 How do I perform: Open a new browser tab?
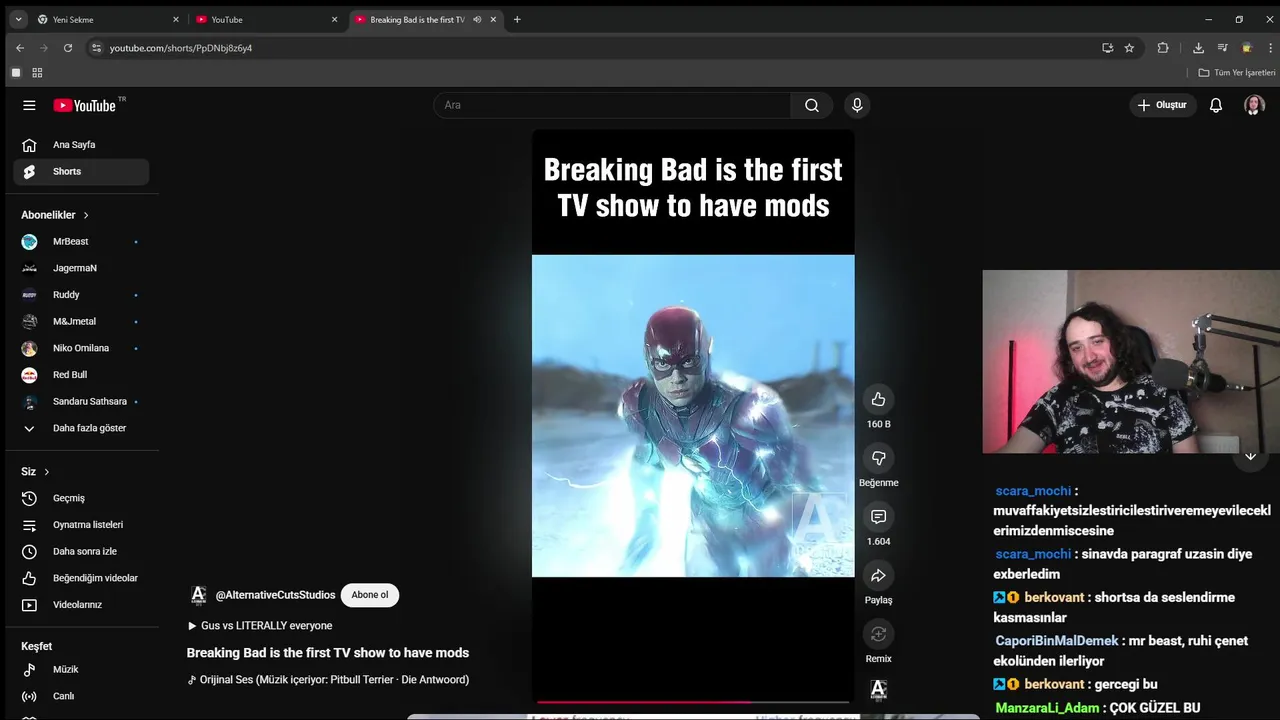517,19
